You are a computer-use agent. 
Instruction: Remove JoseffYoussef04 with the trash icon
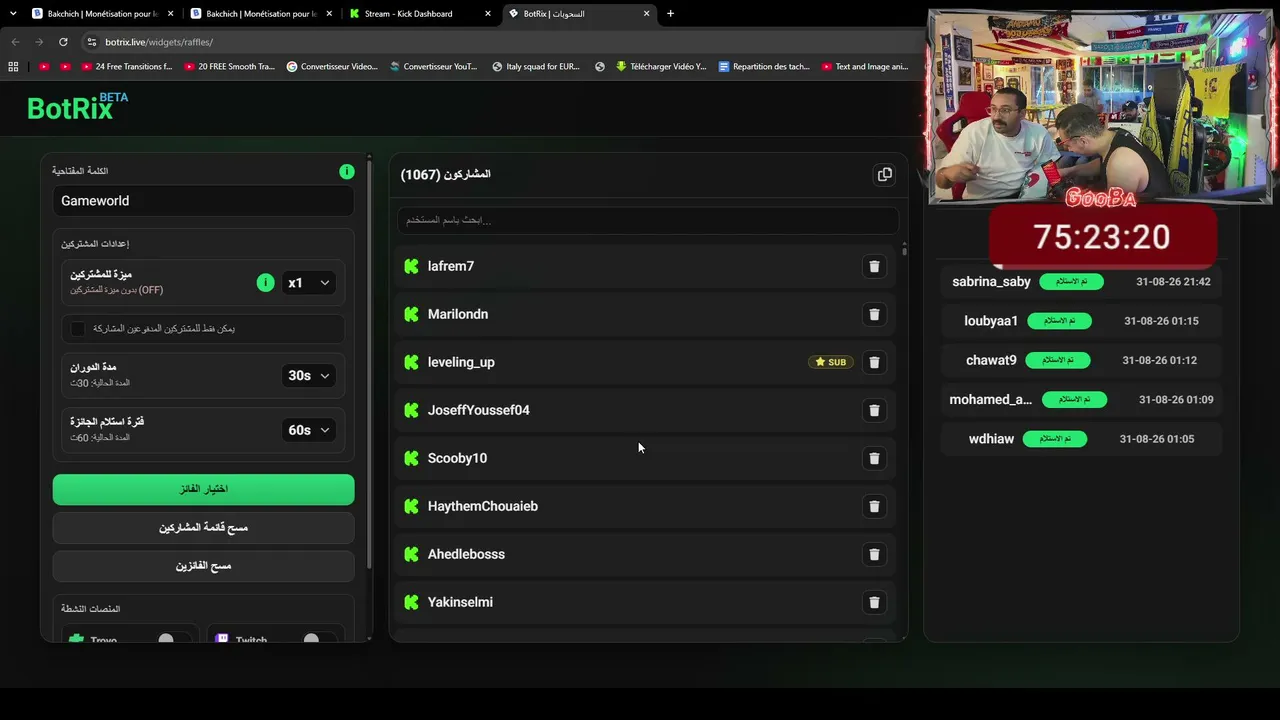874,410
